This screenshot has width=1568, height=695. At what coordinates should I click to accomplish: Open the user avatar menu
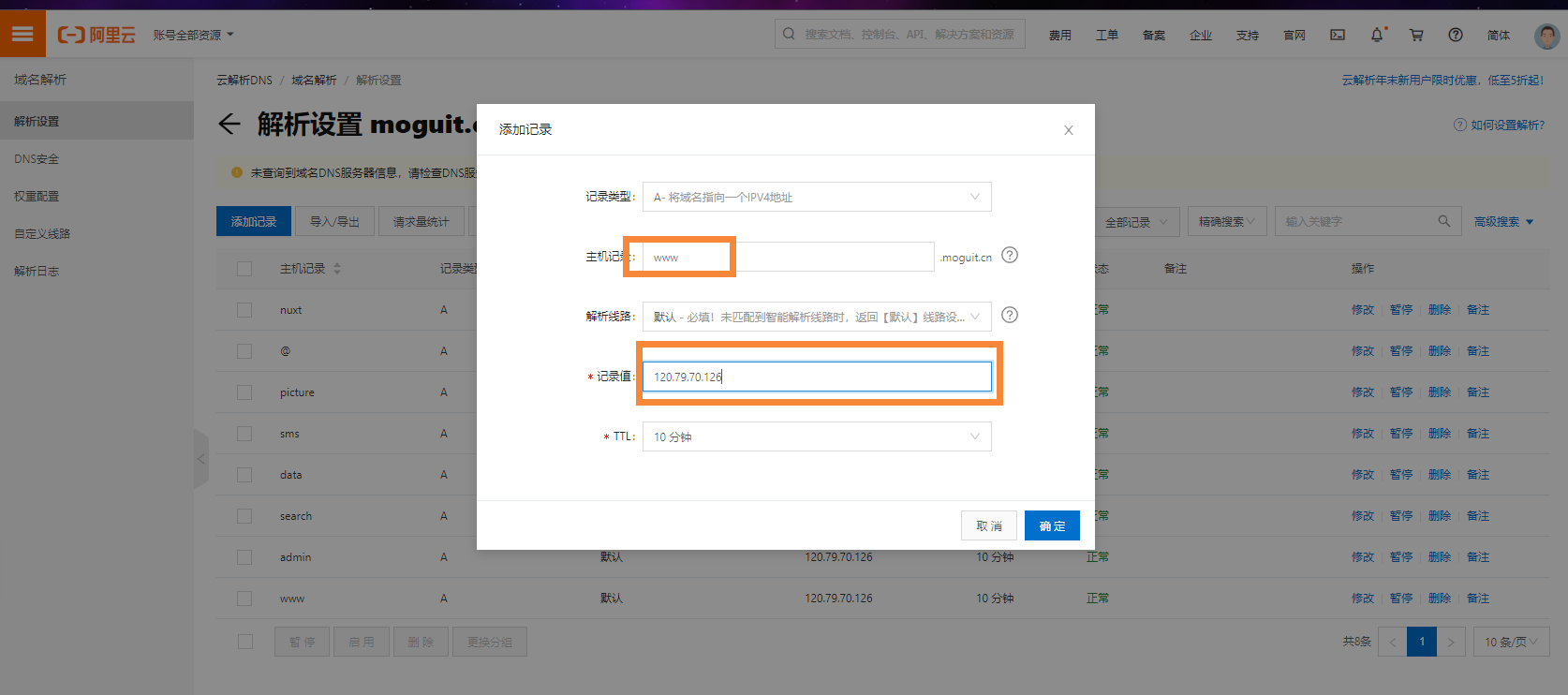pos(1546,36)
